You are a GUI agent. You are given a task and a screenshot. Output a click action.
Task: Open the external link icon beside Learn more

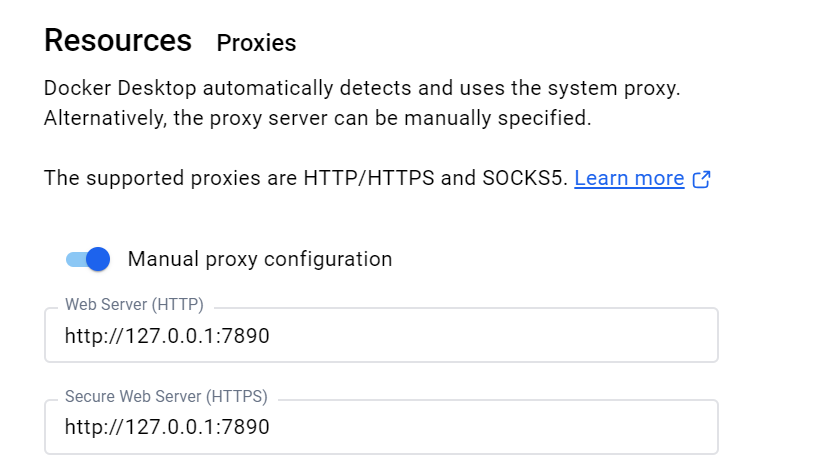coord(701,179)
